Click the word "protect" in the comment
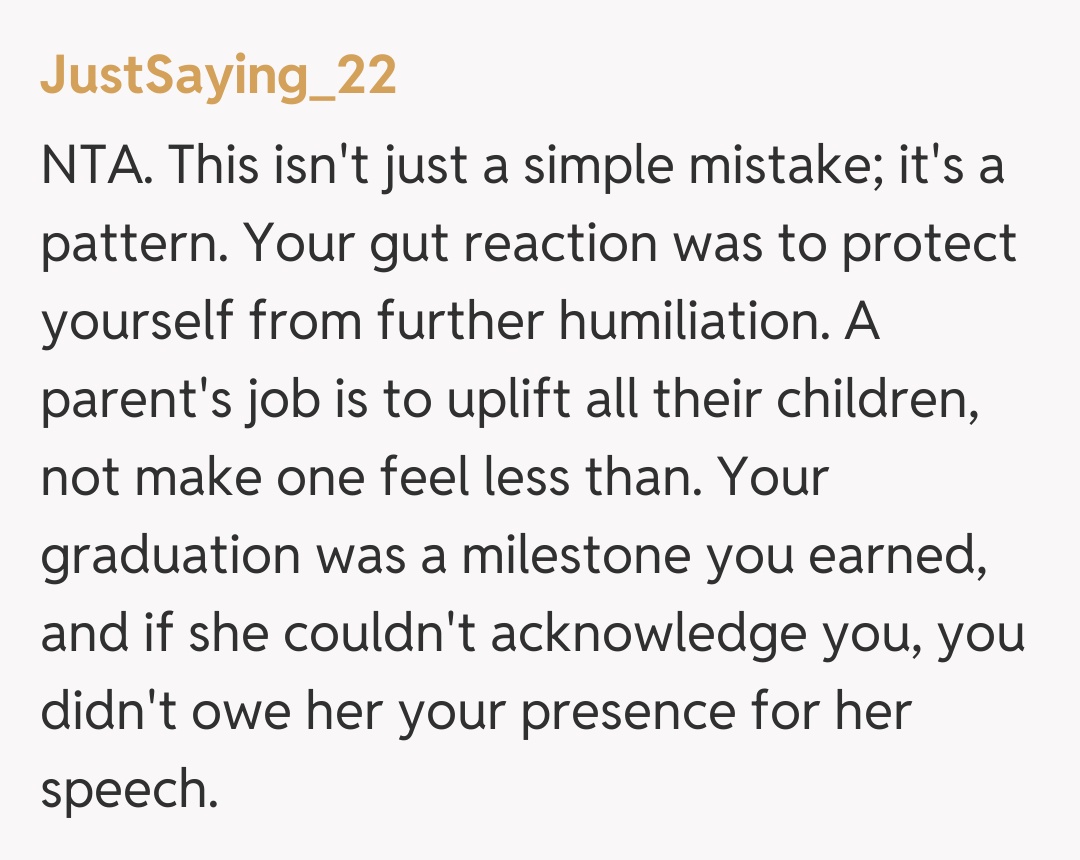 pyautogui.click(x=929, y=246)
